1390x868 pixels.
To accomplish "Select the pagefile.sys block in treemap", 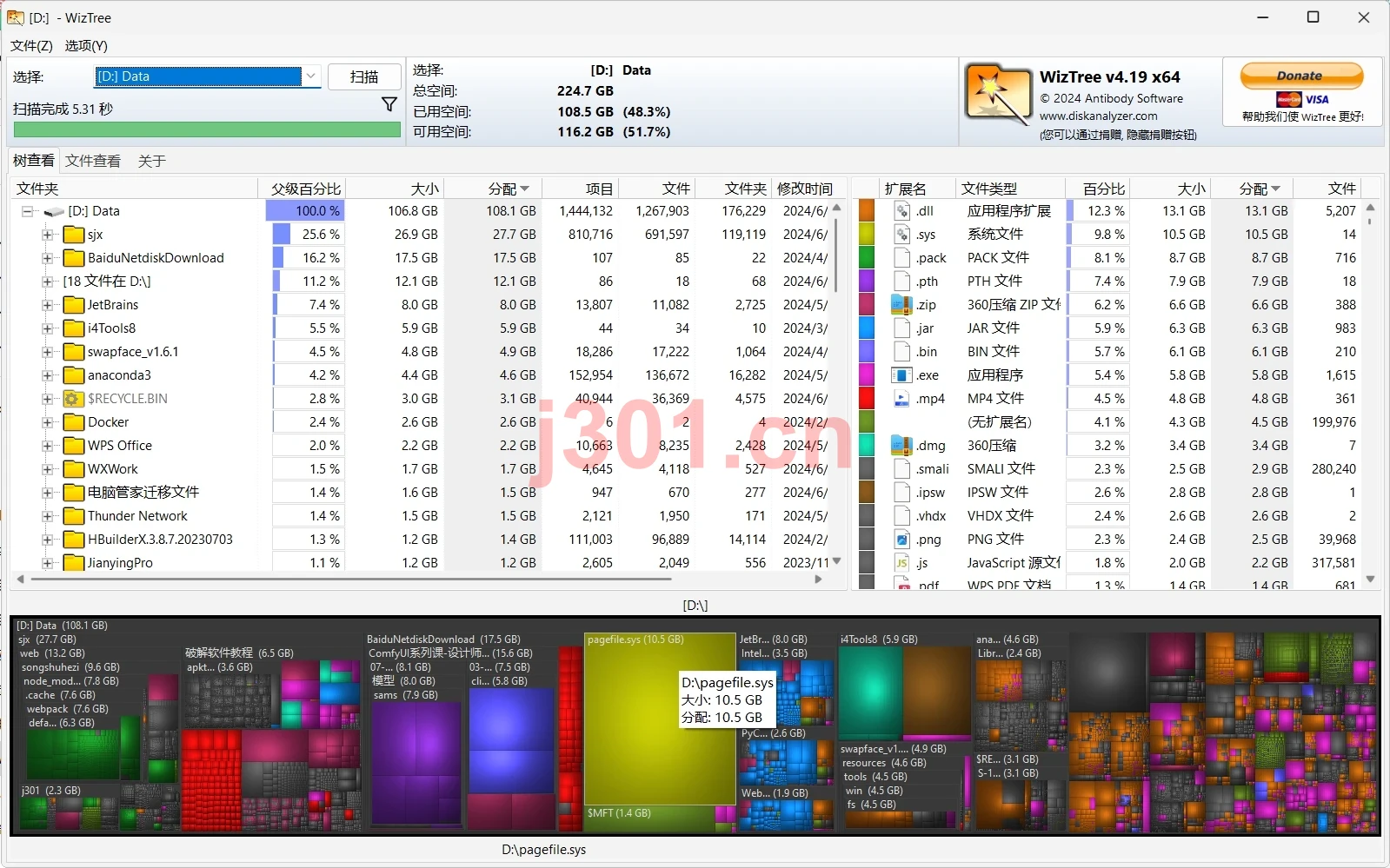I will (660, 719).
